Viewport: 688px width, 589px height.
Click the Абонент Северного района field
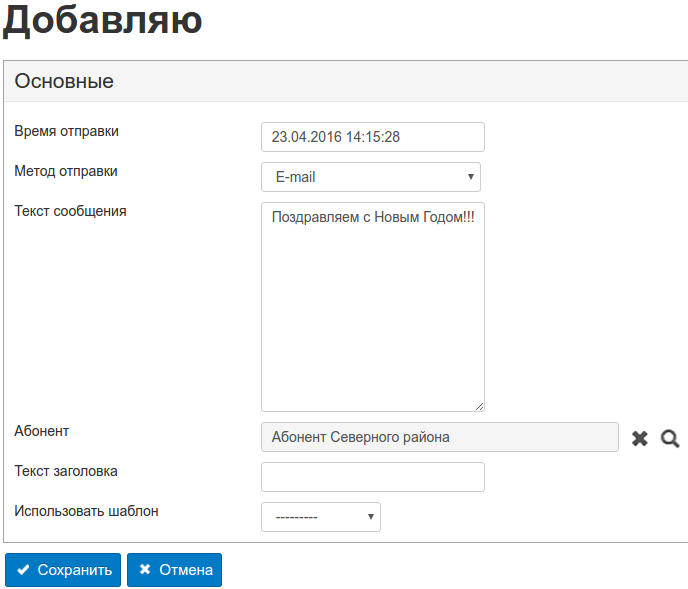[440, 437]
